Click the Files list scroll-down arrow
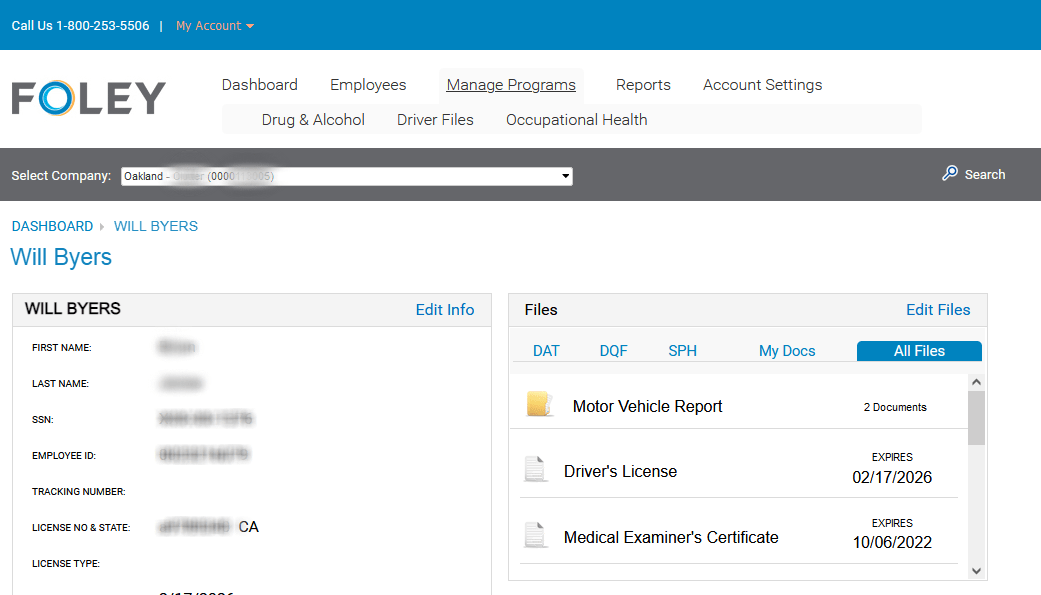 (975, 570)
